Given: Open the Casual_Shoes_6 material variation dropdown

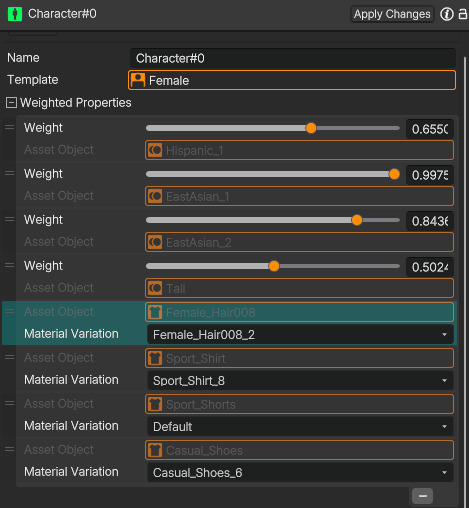Looking at the screenshot, I should pos(300,473).
